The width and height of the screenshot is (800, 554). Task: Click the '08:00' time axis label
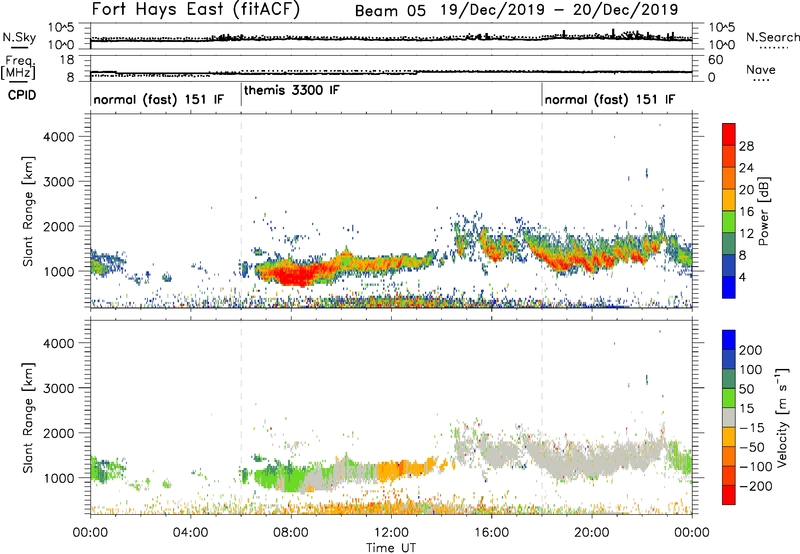[291, 533]
